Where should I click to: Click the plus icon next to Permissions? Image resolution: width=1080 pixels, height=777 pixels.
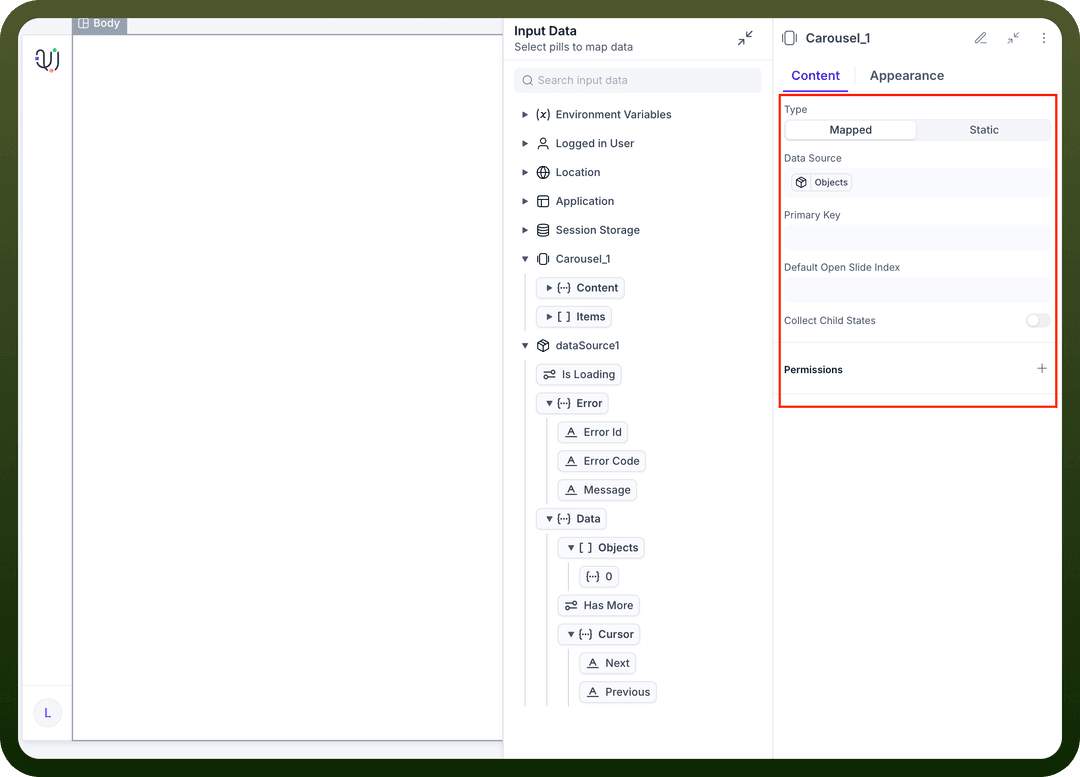[x=1041, y=369]
